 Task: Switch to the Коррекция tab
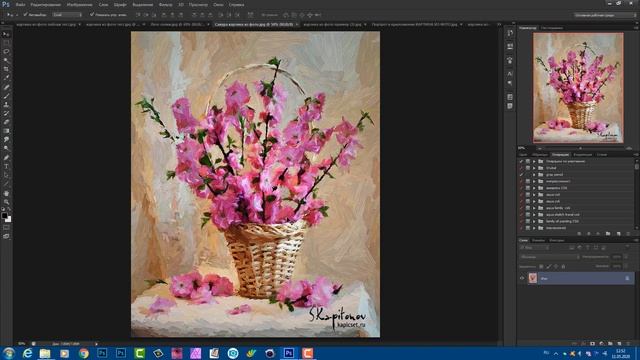(582, 155)
